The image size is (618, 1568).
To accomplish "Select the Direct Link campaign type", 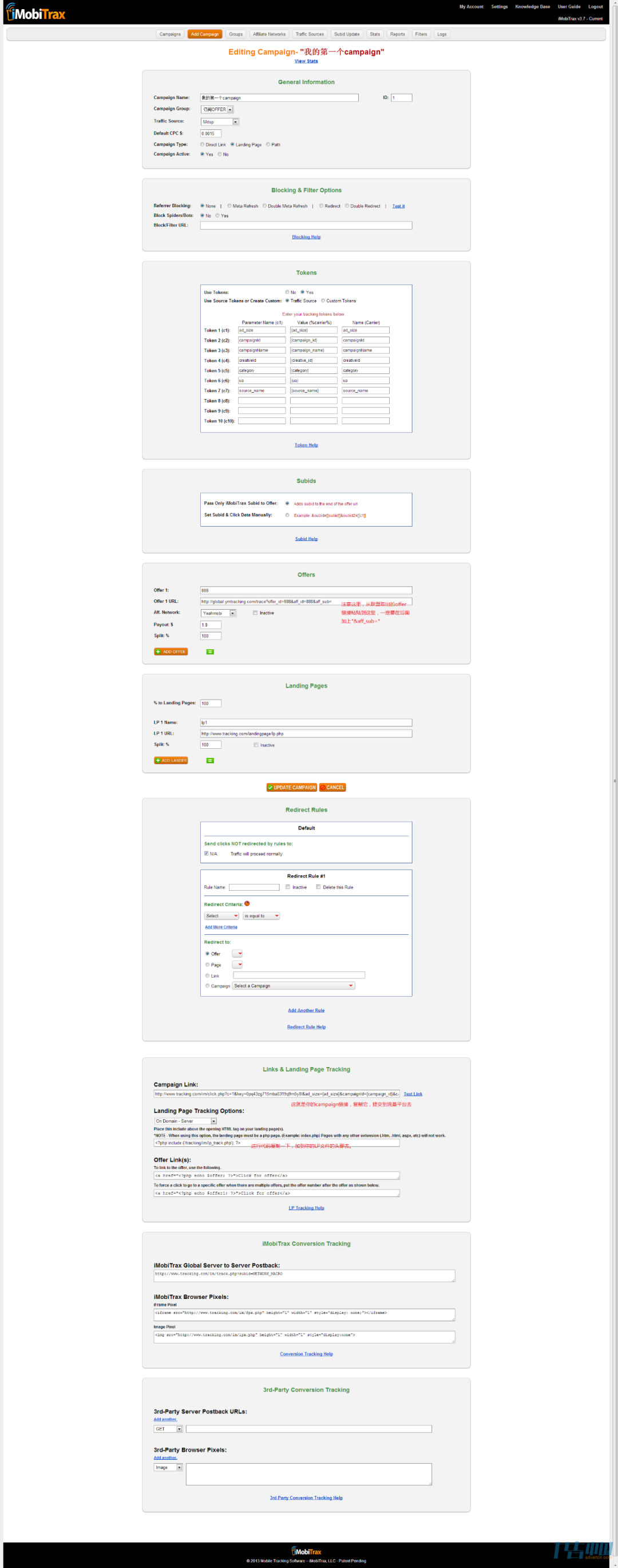I will point(203,145).
